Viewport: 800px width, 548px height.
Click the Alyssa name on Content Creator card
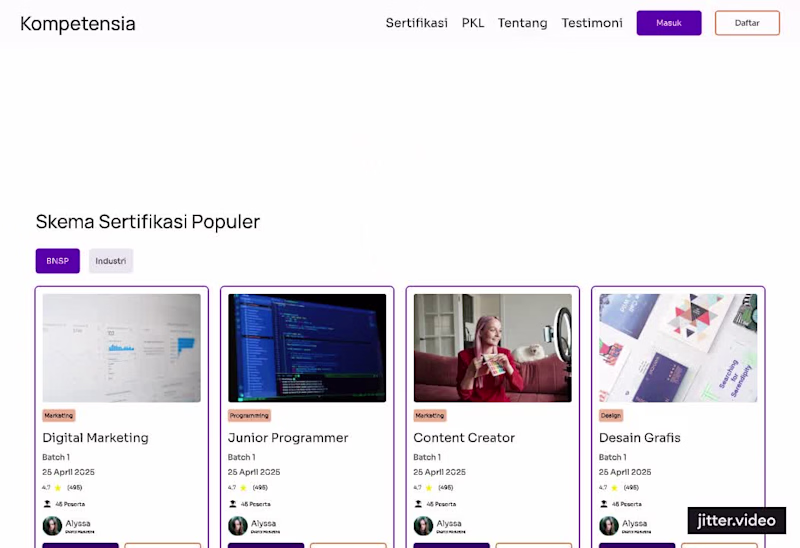tap(449, 524)
